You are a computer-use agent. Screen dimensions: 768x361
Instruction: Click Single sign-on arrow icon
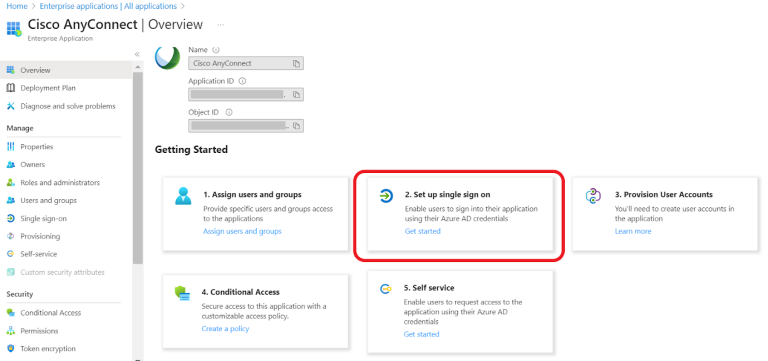point(11,218)
